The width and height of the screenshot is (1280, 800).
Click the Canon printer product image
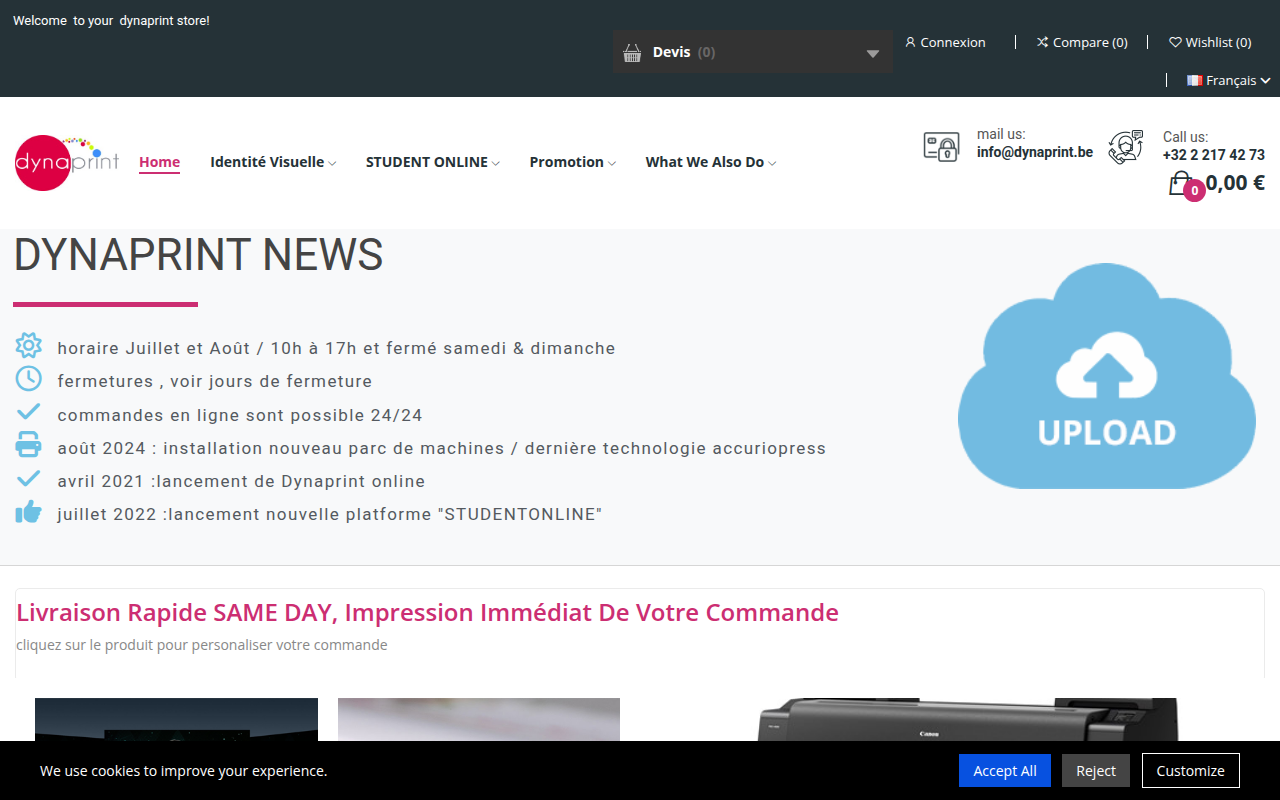967,720
